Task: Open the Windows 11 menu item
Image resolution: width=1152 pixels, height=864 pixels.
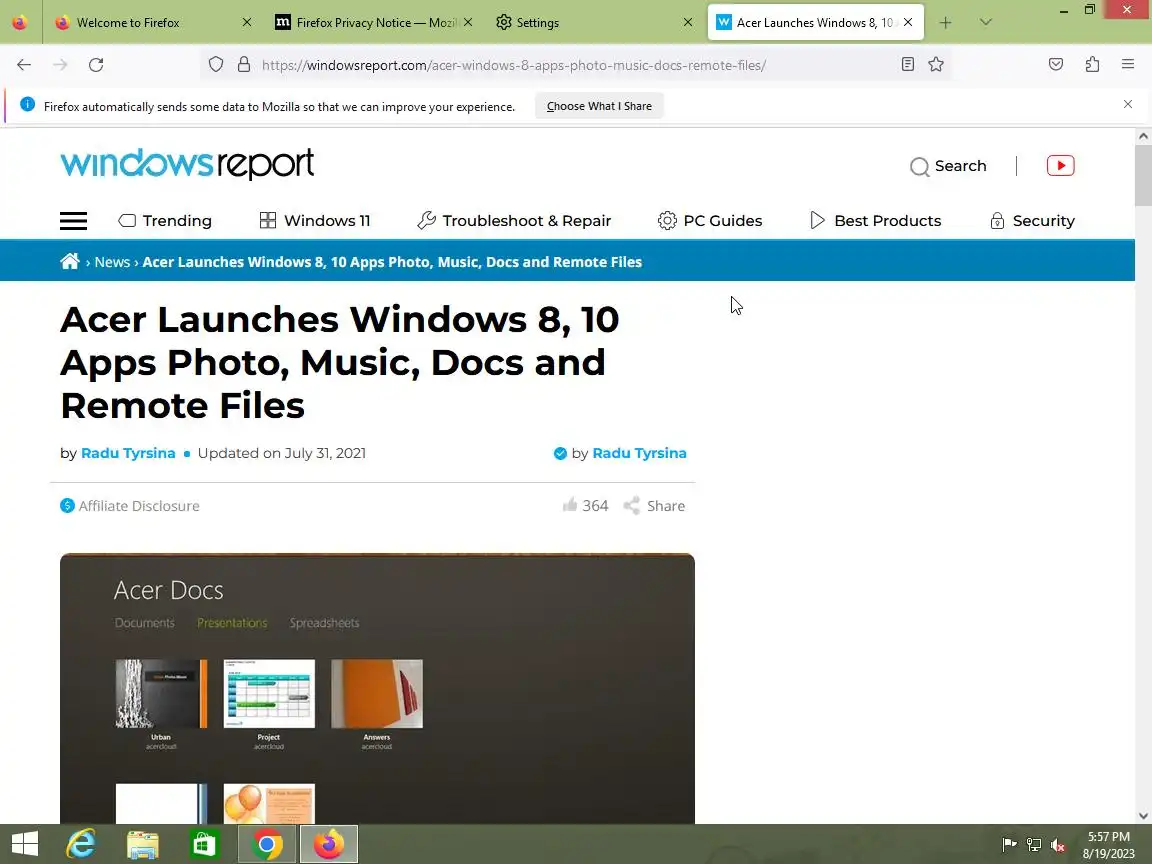Action: [x=315, y=220]
